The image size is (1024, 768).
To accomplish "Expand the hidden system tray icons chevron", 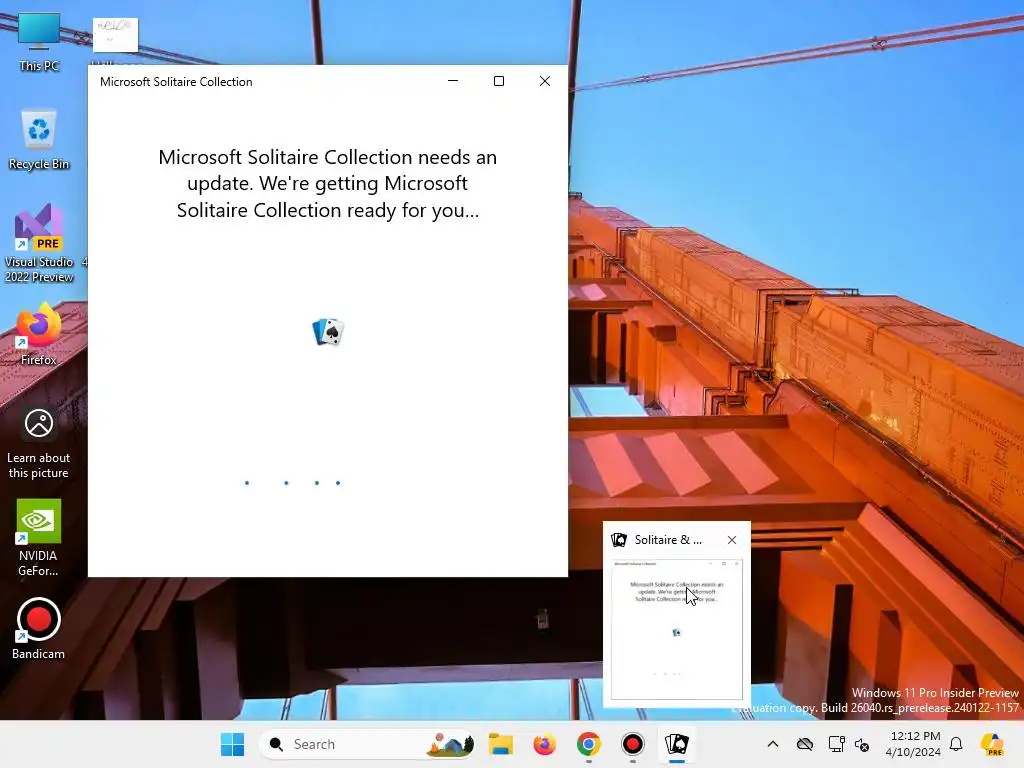I will tap(773, 744).
